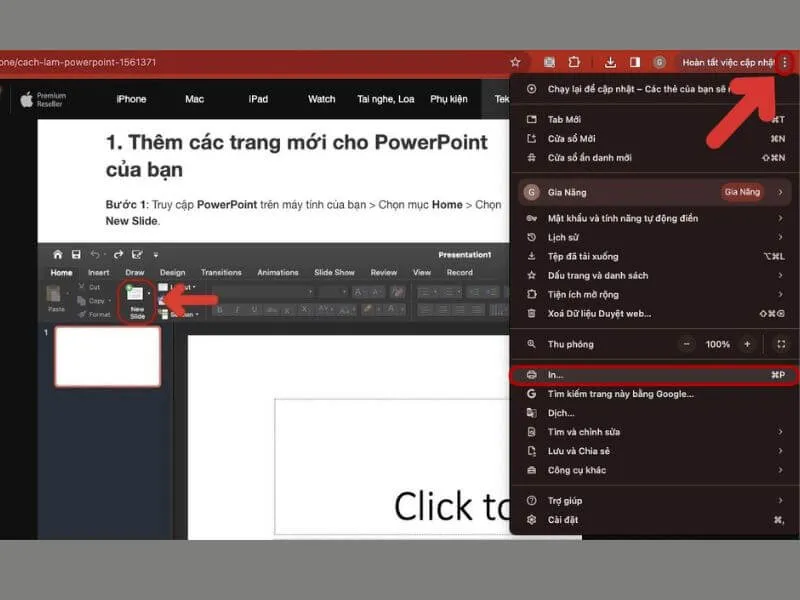Click the Gia Năng profile badge
The height and width of the screenshot is (600, 800).
[x=742, y=192]
